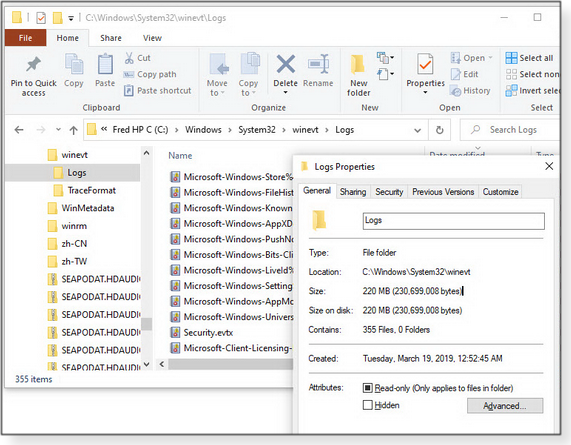Click winevt in the breadcrumb path
Screen dimensions: 571x445
305,130
